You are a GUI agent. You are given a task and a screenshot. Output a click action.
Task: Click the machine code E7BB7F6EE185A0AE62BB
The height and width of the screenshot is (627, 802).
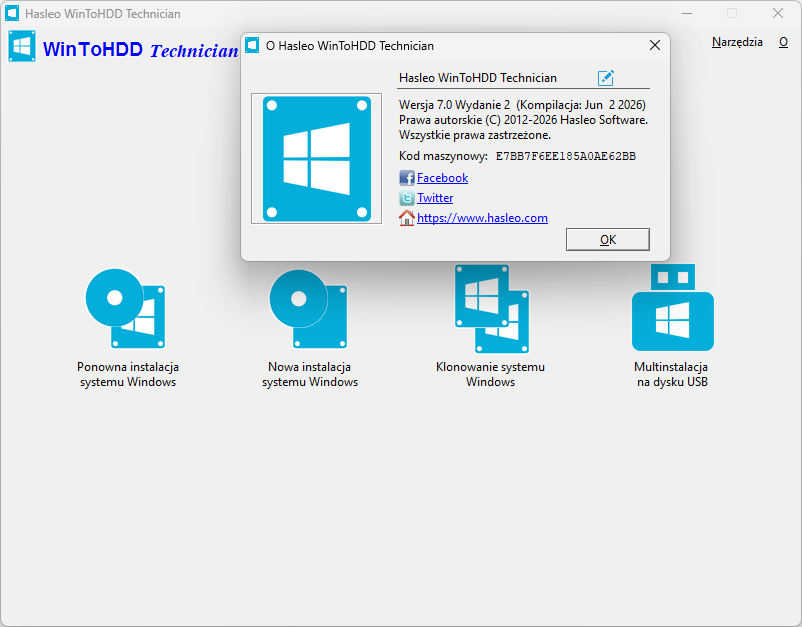(x=566, y=156)
